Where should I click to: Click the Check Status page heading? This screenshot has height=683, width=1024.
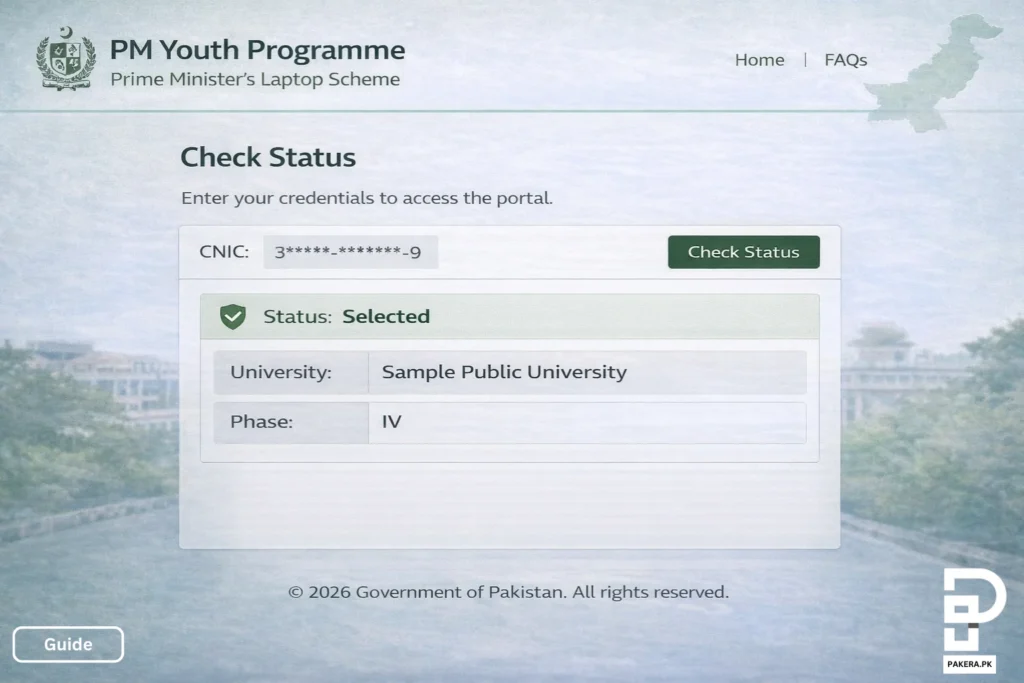pos(268,157)
